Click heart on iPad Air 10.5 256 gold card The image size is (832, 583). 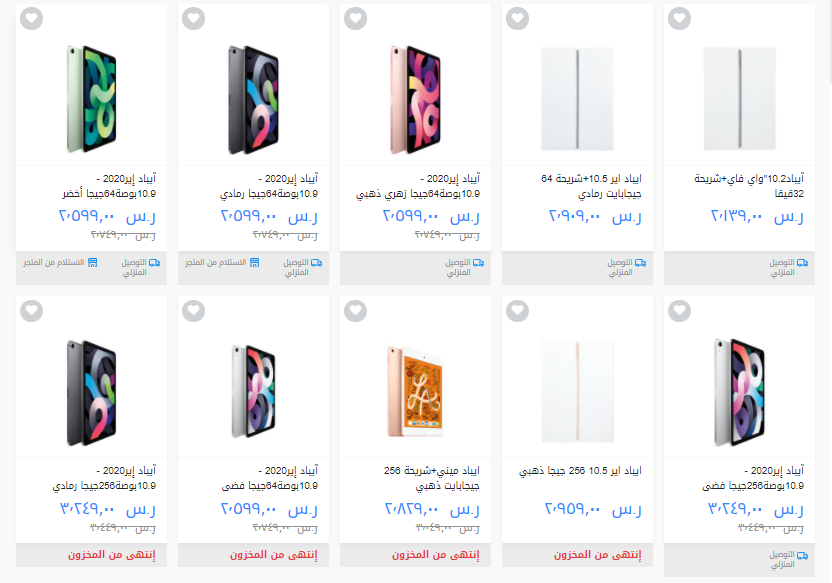(517, 311)
